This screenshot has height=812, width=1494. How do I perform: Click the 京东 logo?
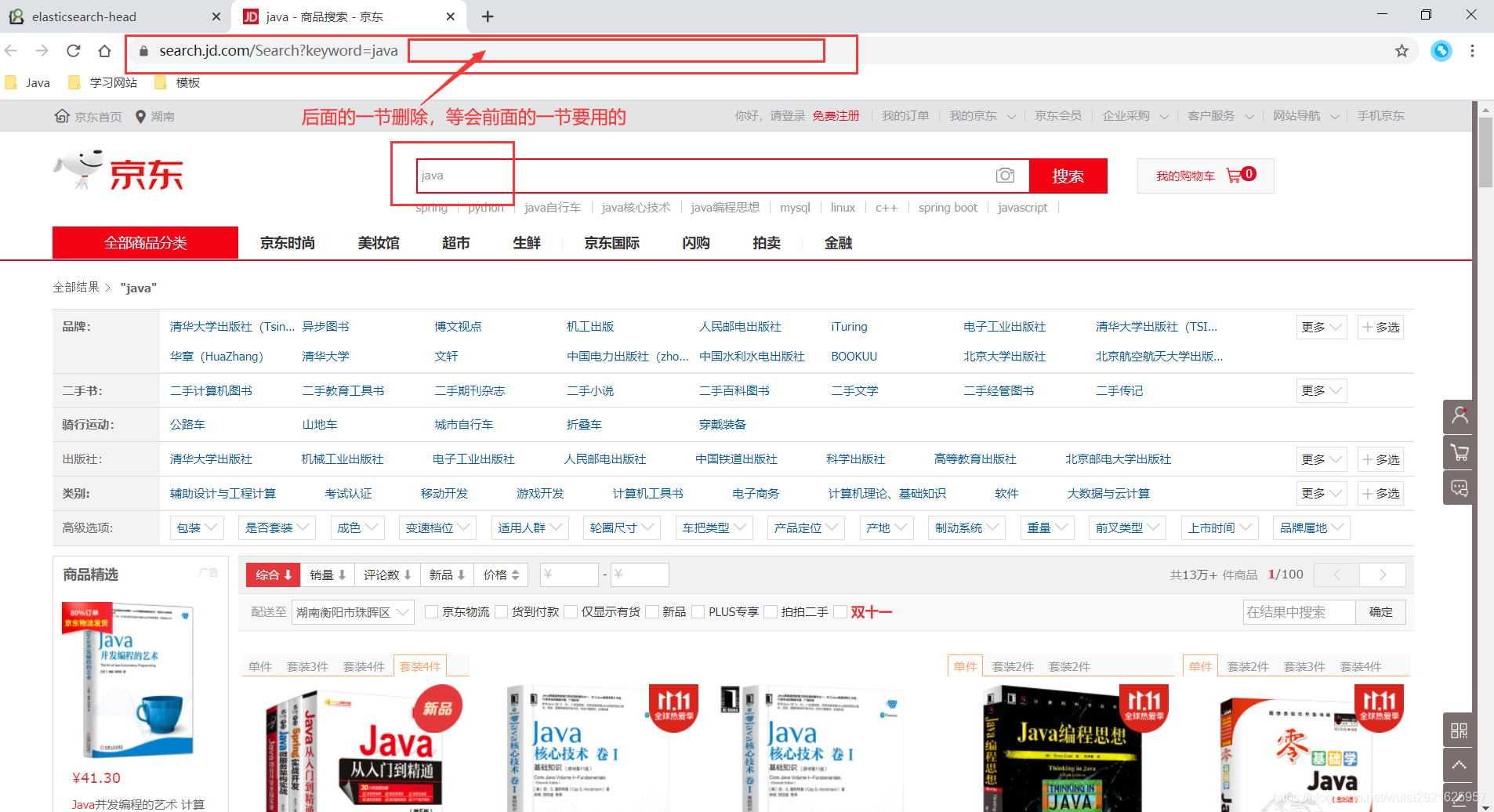119,171
